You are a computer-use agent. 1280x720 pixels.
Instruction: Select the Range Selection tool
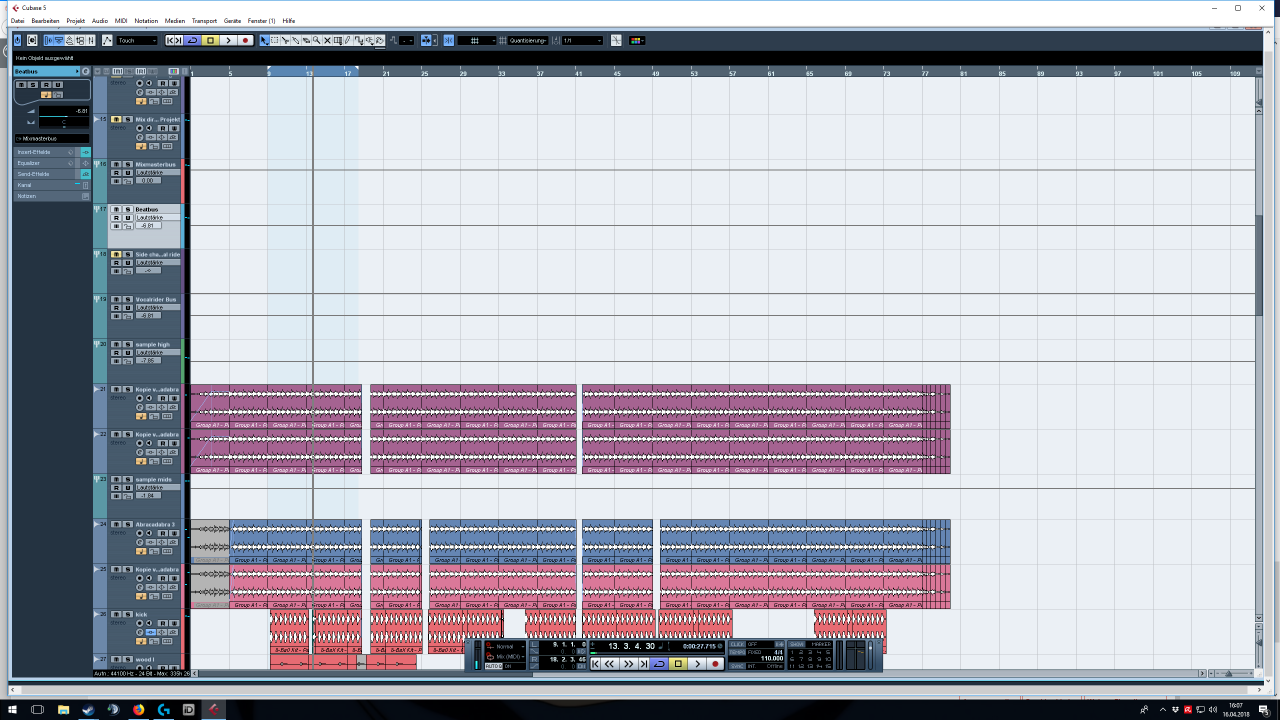point(275,40)
